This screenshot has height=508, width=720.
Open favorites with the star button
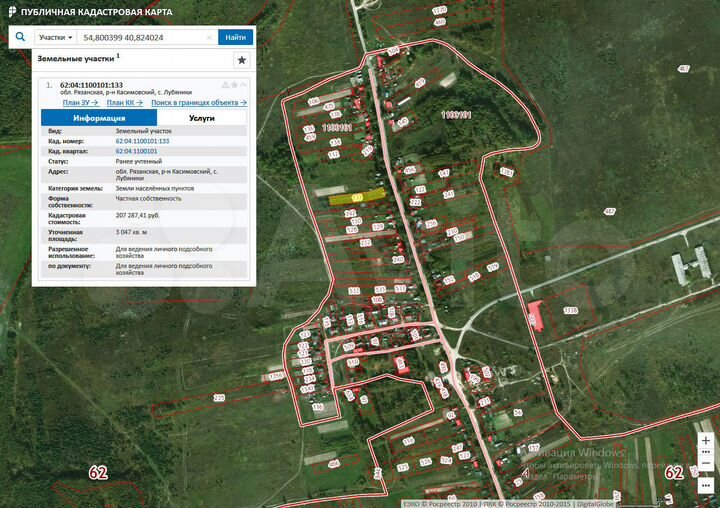coord(241,60)
